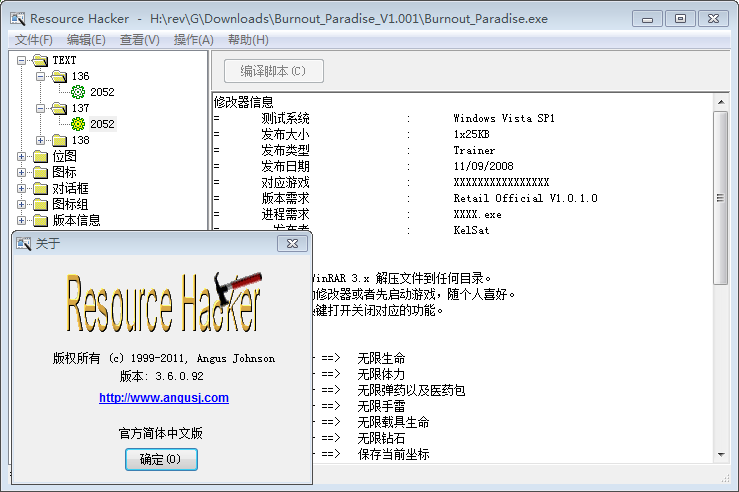Open the 查看(V) menu
The image size is (739, 492).
[x=140, y=40]
